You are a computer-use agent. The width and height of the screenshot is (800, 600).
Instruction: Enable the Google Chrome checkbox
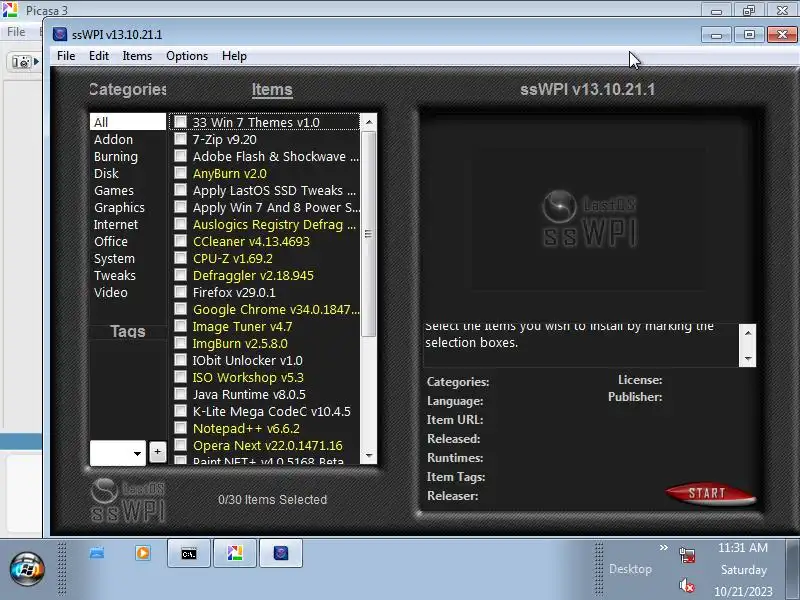[180, 309]
